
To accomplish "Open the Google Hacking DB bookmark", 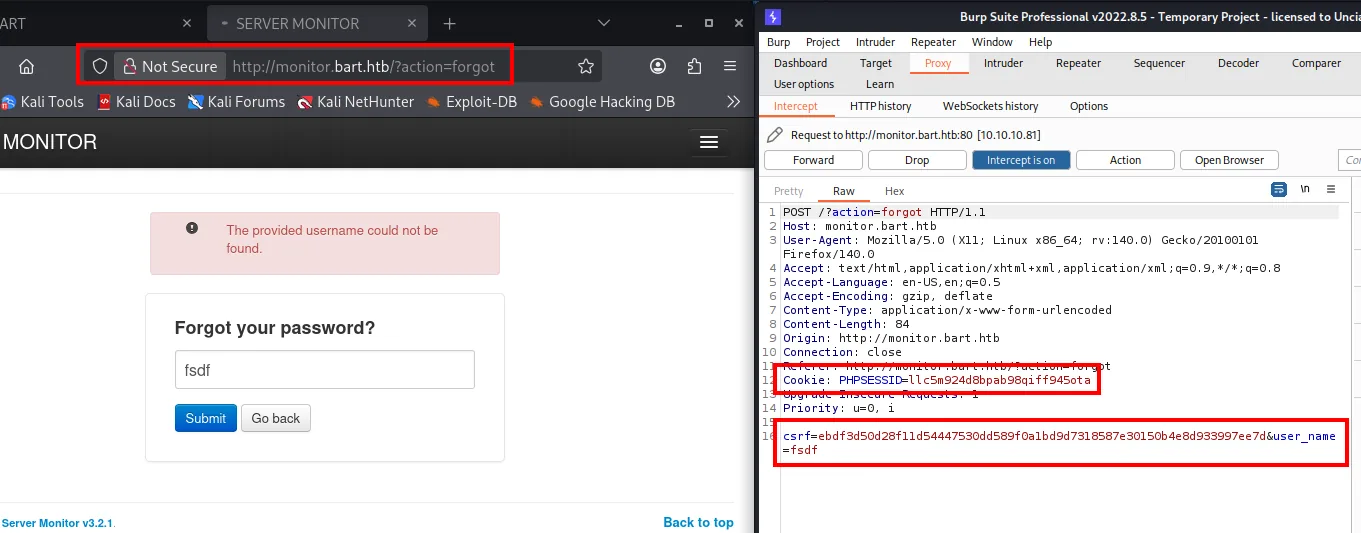I will pyautogui.click(x=602, y=101).
